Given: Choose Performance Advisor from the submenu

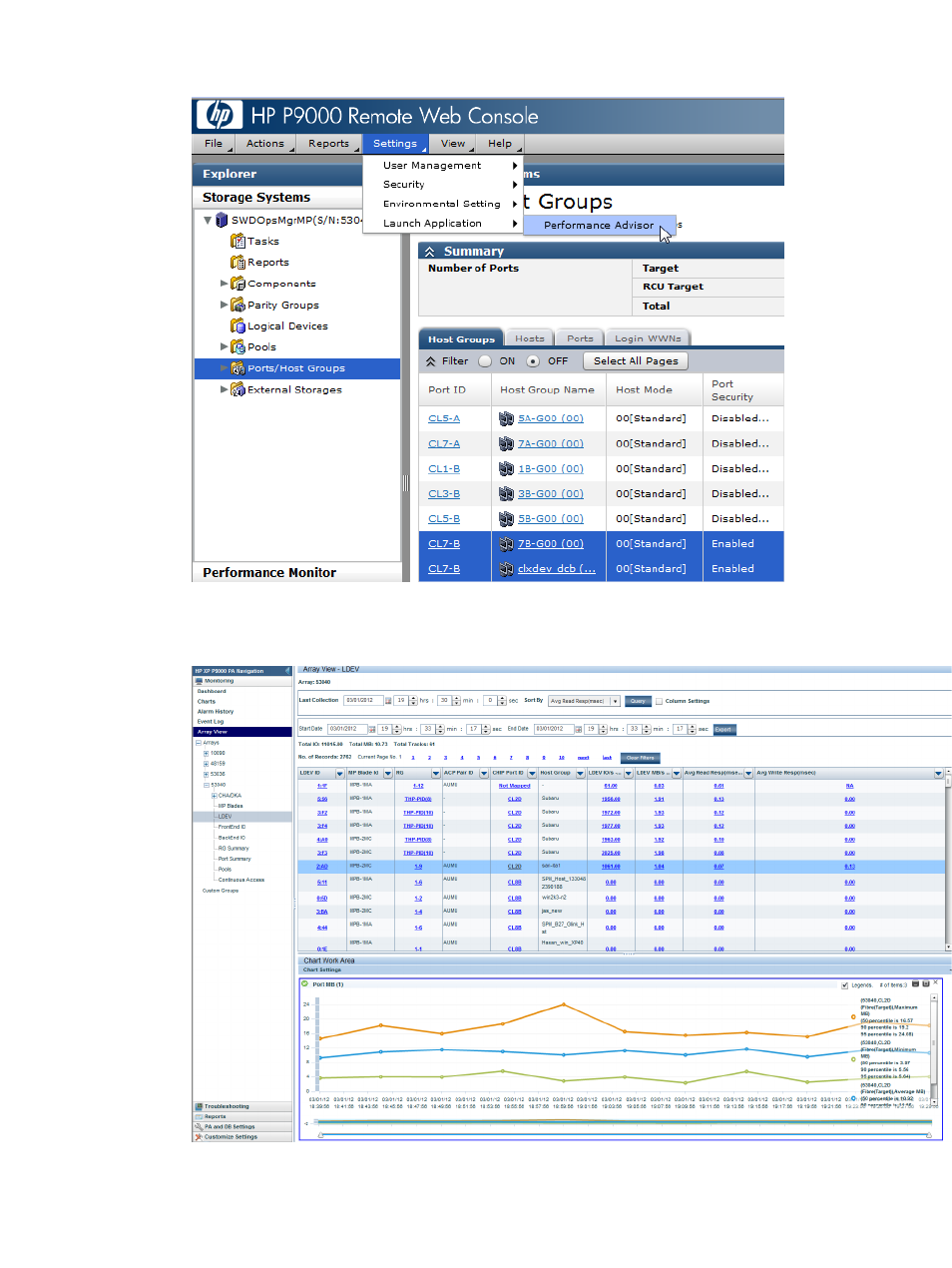Looking at the screenshot, I should tap(599, 226).
